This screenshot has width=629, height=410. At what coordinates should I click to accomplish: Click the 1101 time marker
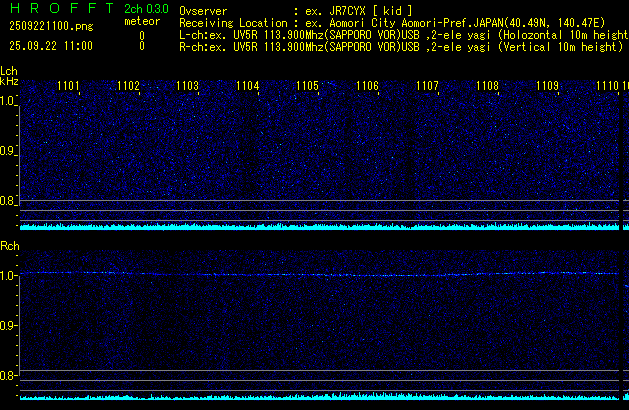pyautogui.click(x=69, y=87)
